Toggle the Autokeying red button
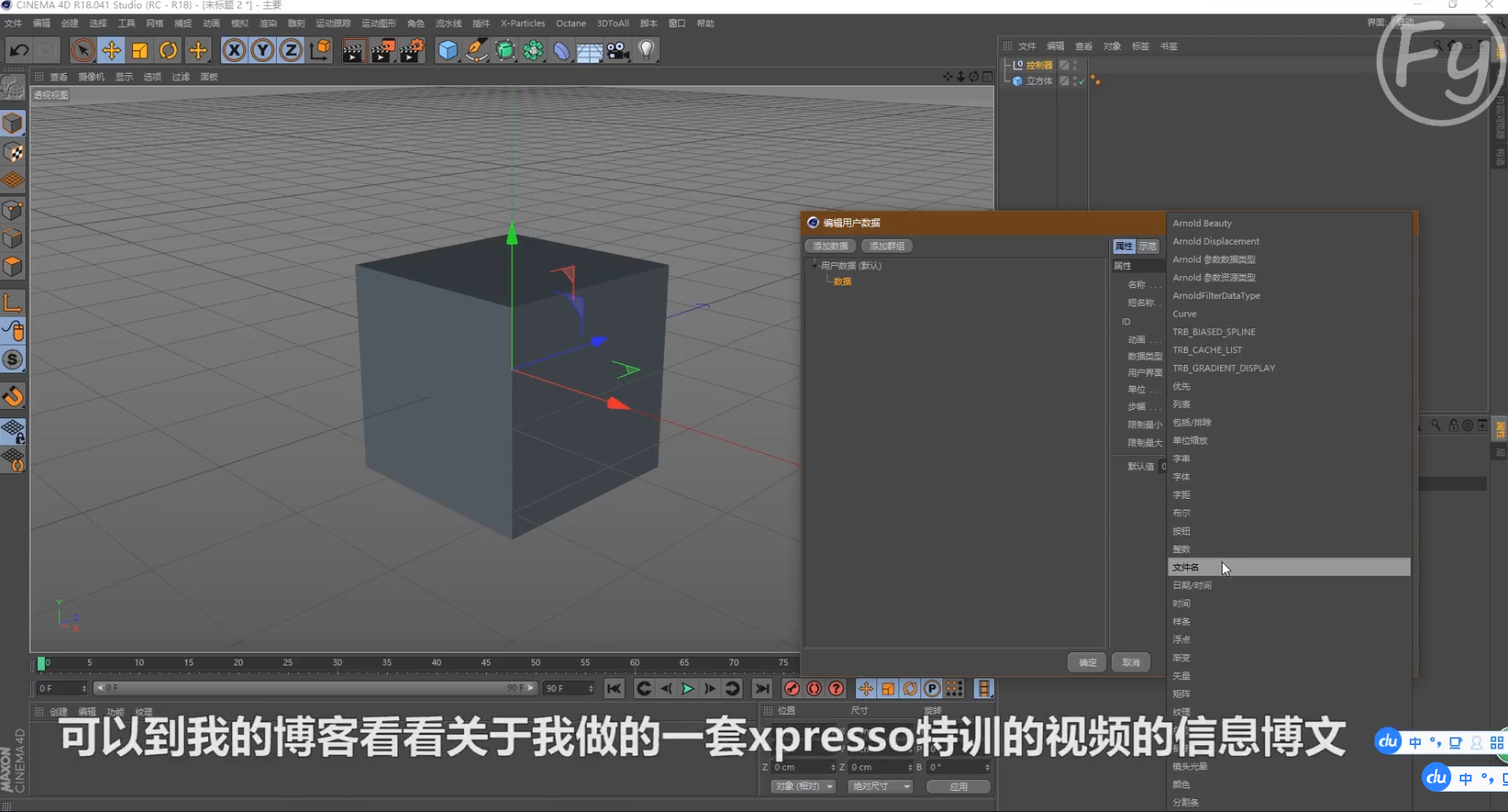 click(x=814, y=688)
